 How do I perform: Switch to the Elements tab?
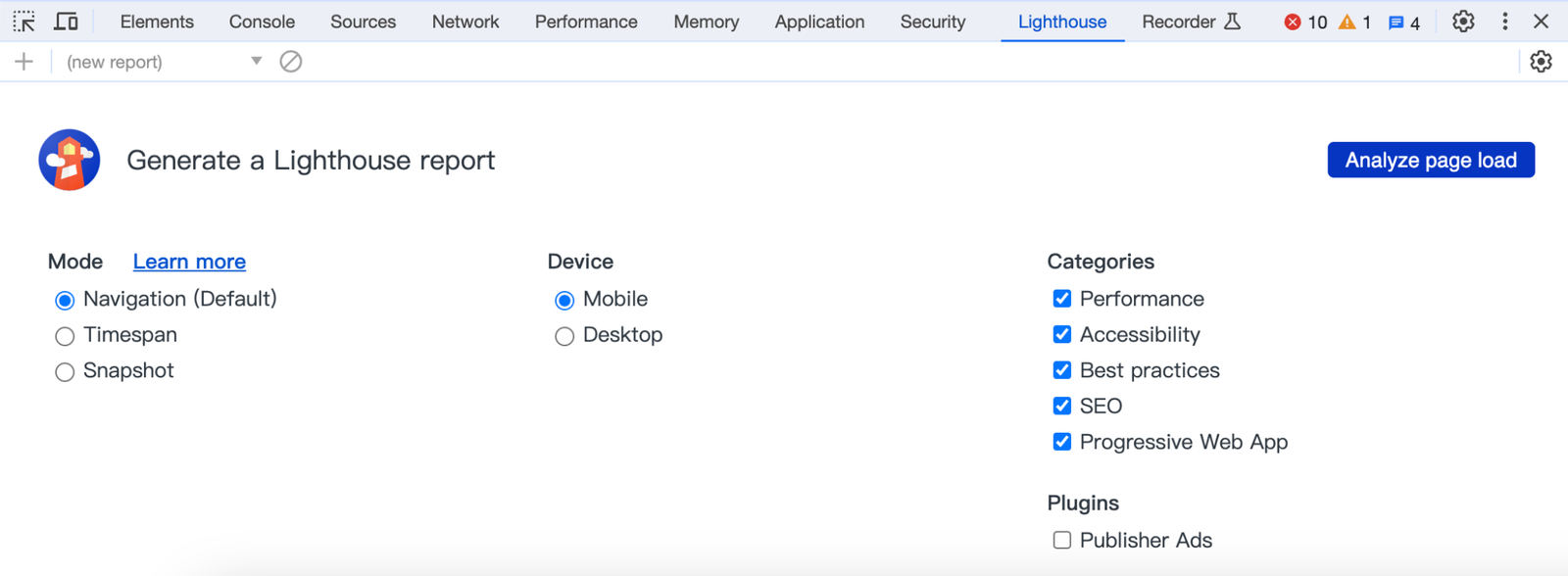[x=157, y=22]
